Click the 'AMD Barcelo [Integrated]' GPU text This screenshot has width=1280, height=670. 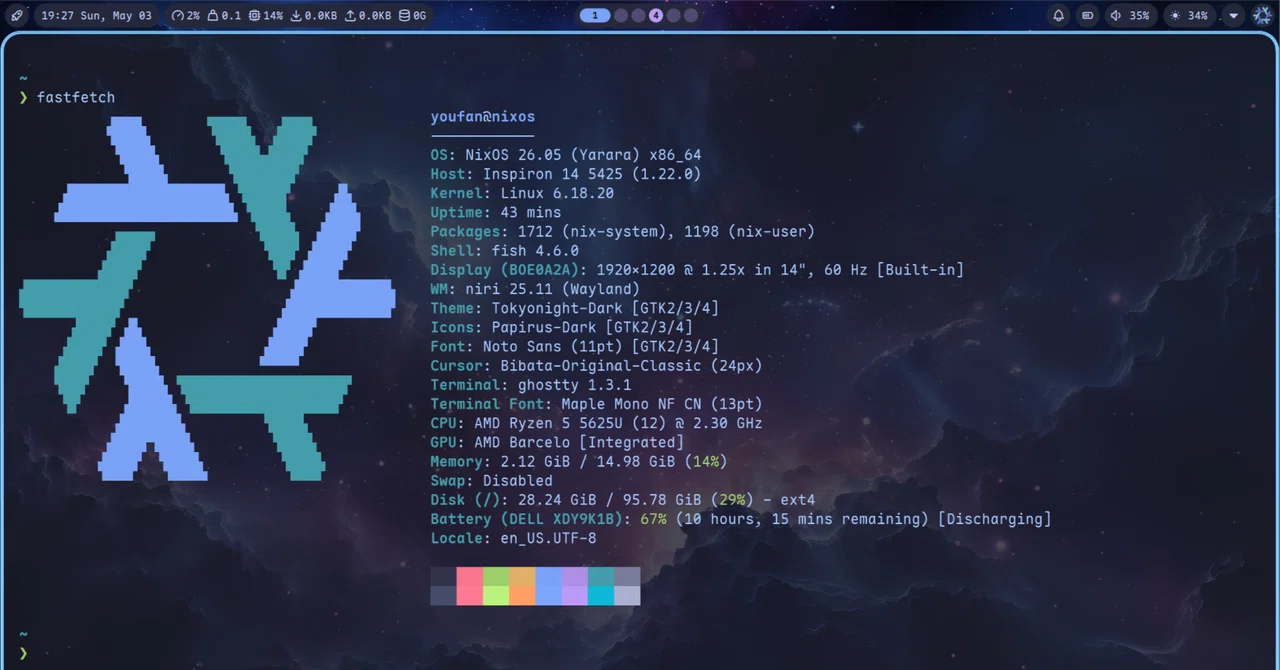pyautogui.click(x=579, y=442)
